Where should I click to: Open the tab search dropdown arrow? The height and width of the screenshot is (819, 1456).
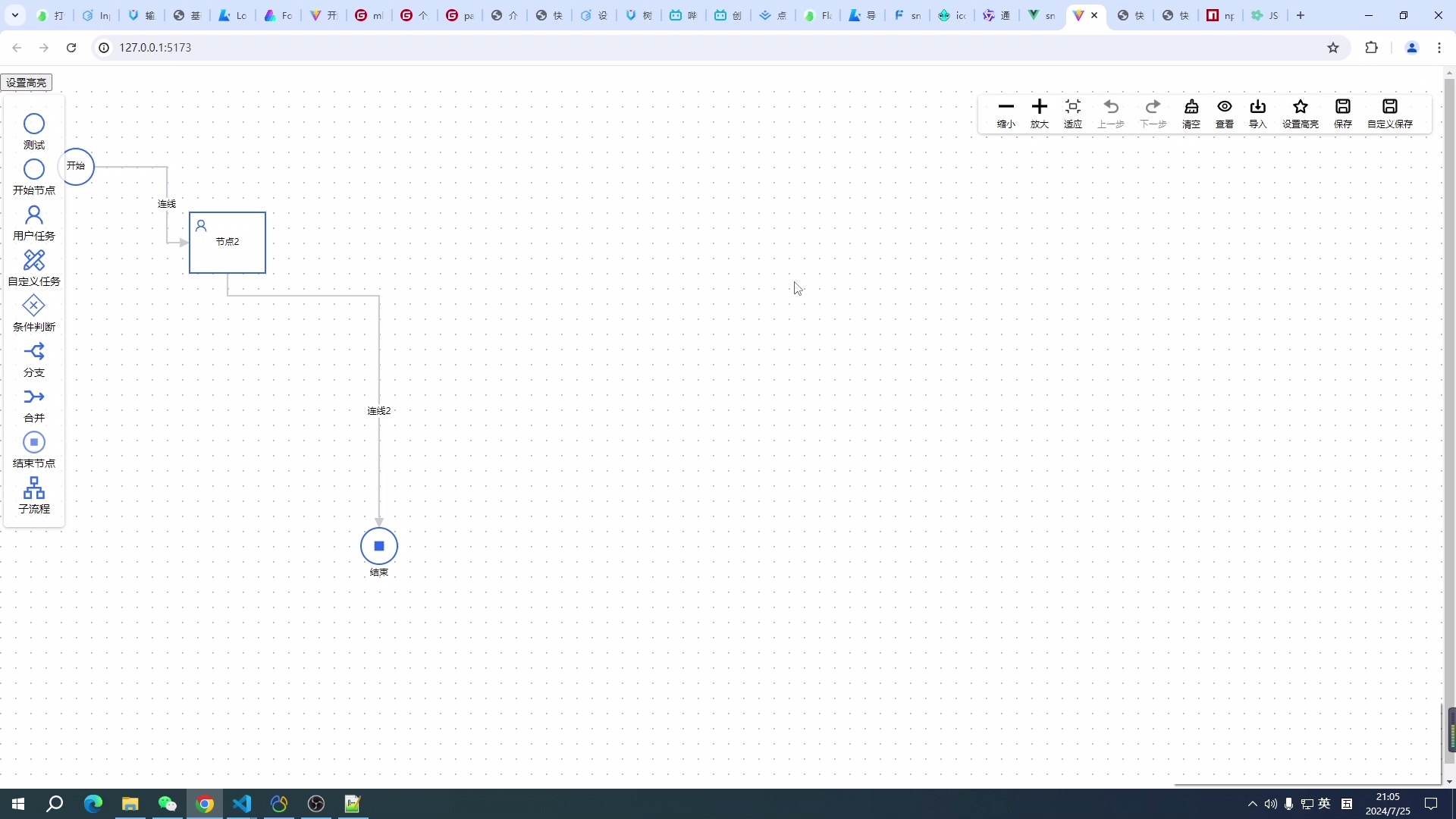point(15,15)
